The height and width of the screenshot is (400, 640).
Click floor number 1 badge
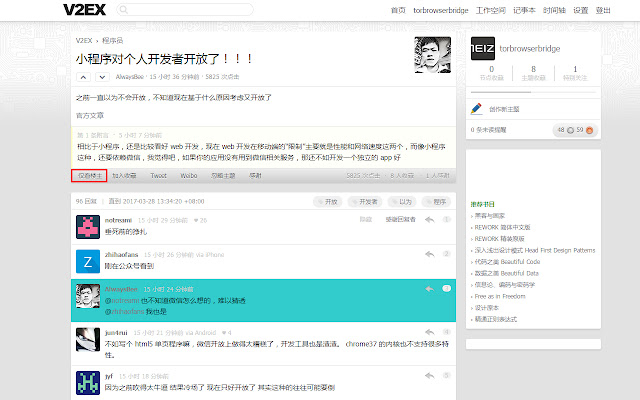(447, 220)
